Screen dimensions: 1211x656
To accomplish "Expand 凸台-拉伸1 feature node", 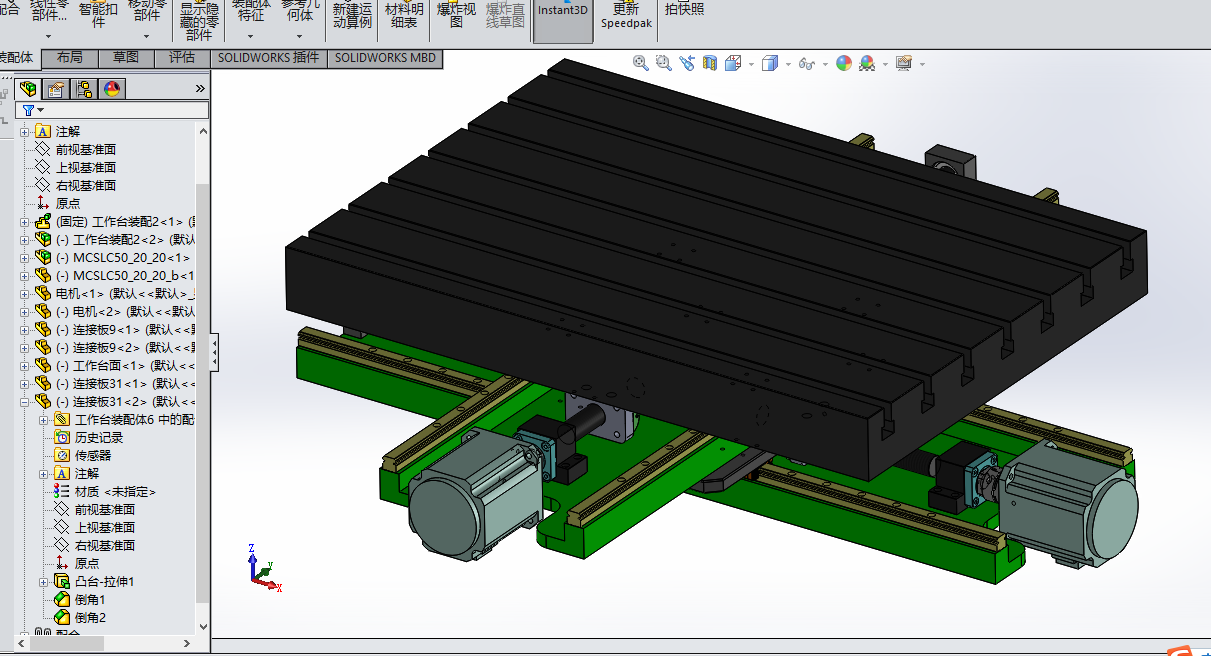I will click(43, 581).
